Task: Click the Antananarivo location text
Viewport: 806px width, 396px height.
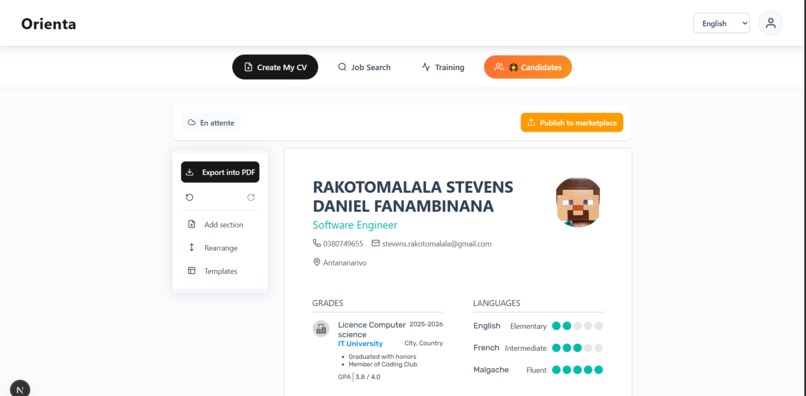Action: [x=344, y=263]
